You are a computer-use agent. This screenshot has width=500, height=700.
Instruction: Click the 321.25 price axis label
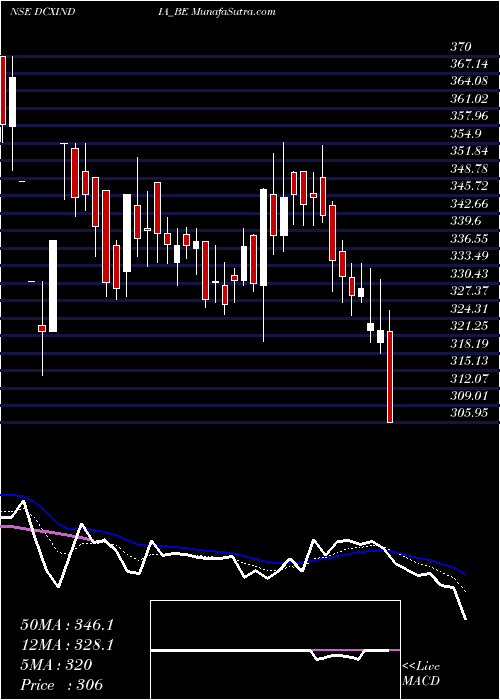(x=468, y=326)
